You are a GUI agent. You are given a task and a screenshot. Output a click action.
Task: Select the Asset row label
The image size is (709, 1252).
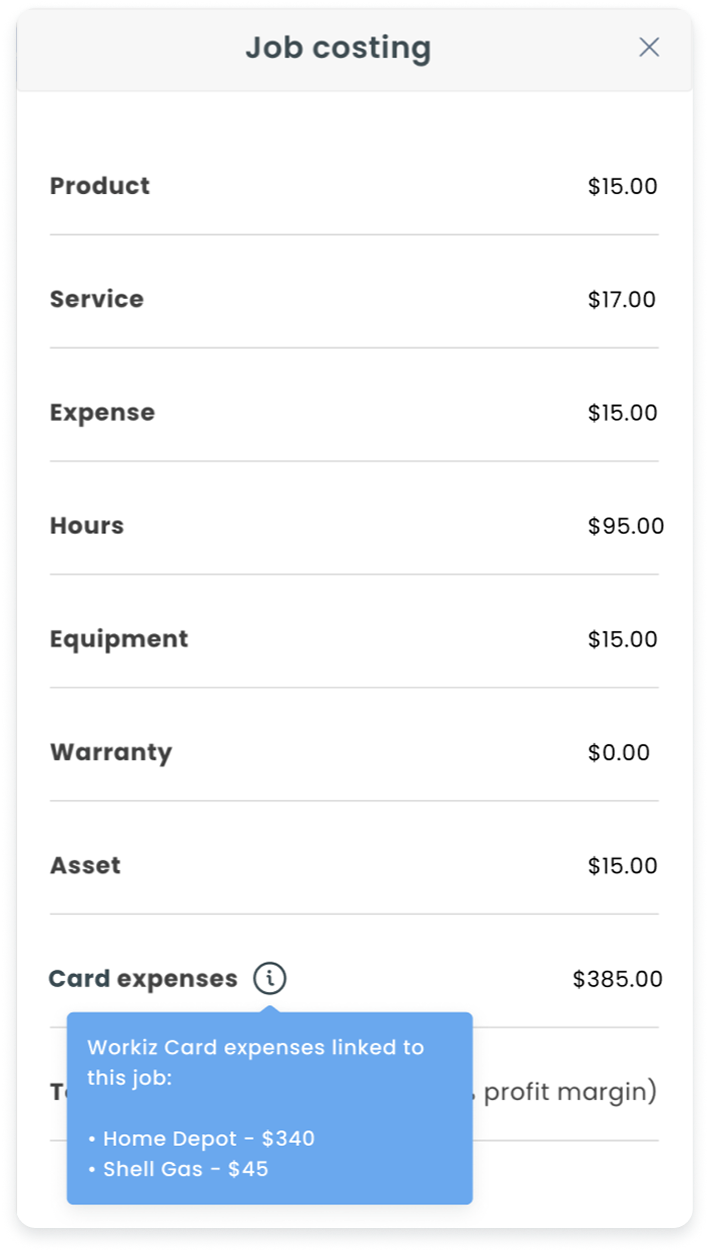[x=85, y=865]
